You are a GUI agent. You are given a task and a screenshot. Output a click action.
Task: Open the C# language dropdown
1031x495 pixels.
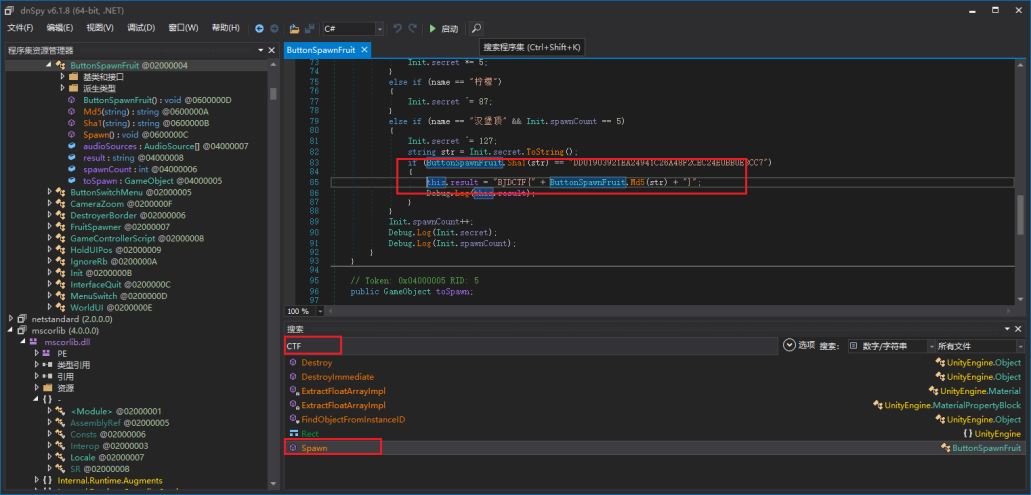tap(379, 29)
